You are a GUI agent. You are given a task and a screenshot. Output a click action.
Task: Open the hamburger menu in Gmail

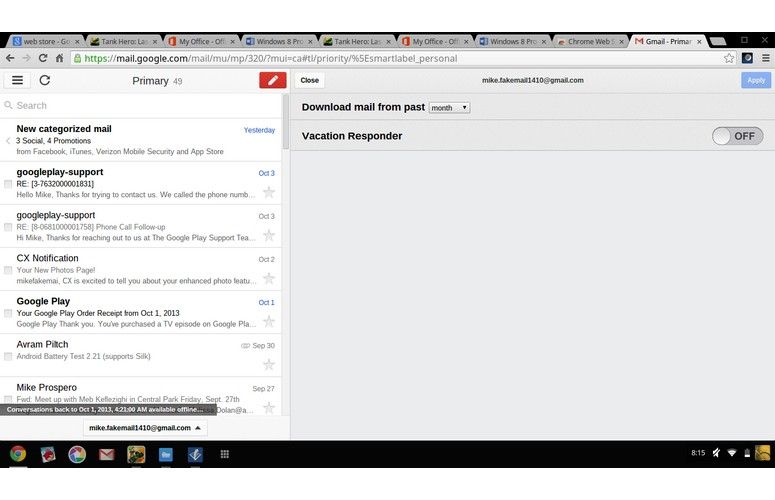tap(17, 80)
